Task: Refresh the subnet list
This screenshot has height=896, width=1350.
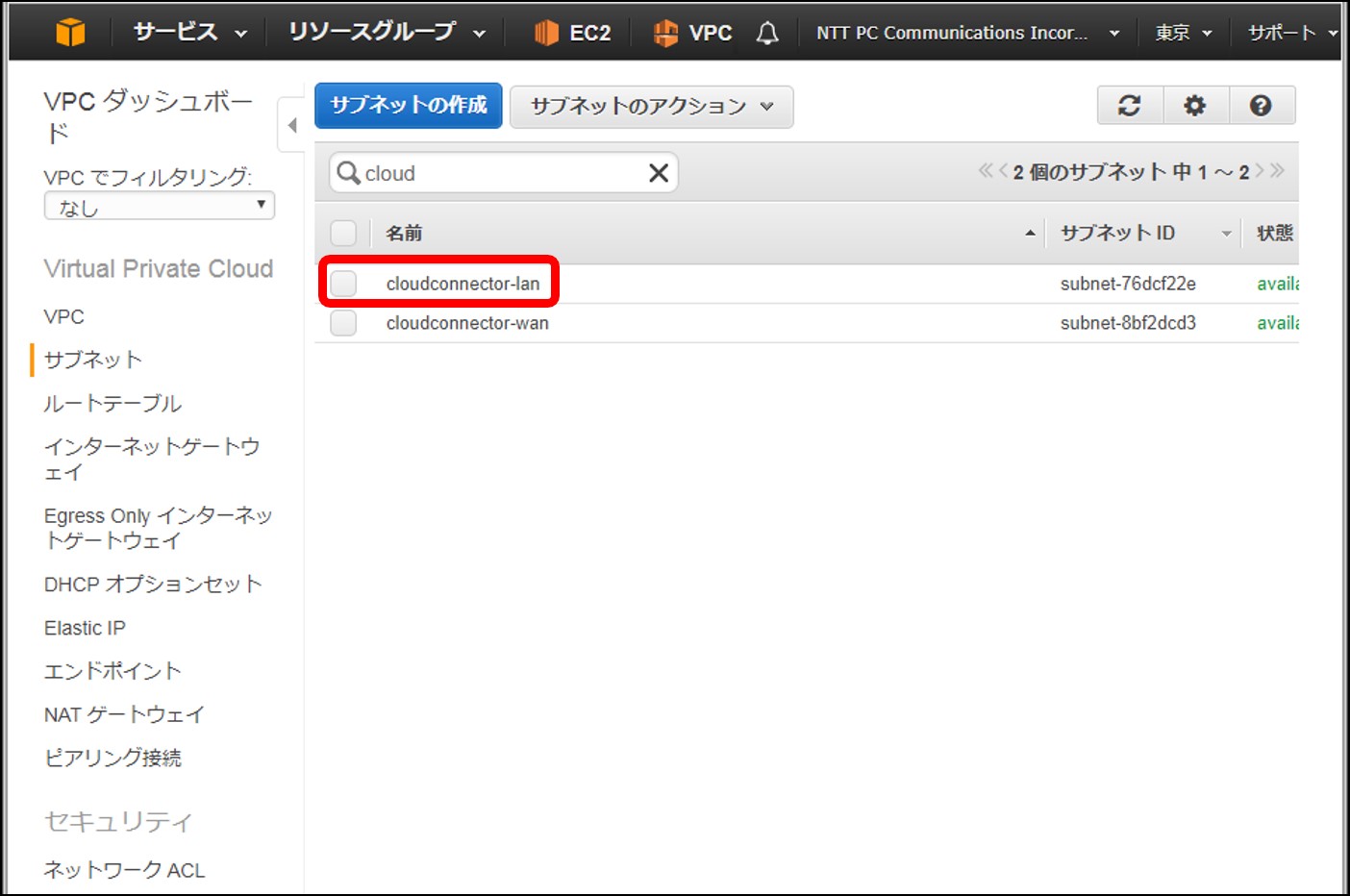Action: tap(1130, 106)
